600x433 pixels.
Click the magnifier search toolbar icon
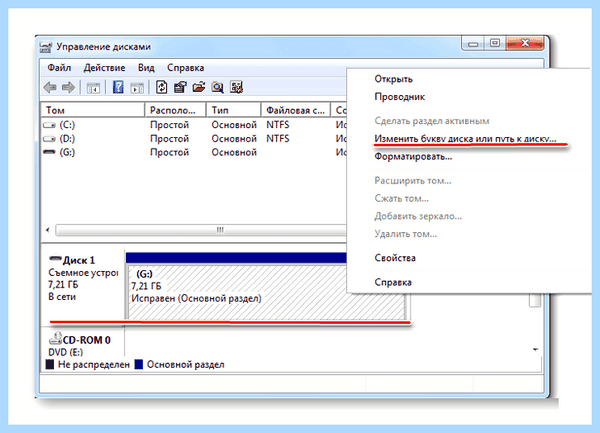pos(217,88)
